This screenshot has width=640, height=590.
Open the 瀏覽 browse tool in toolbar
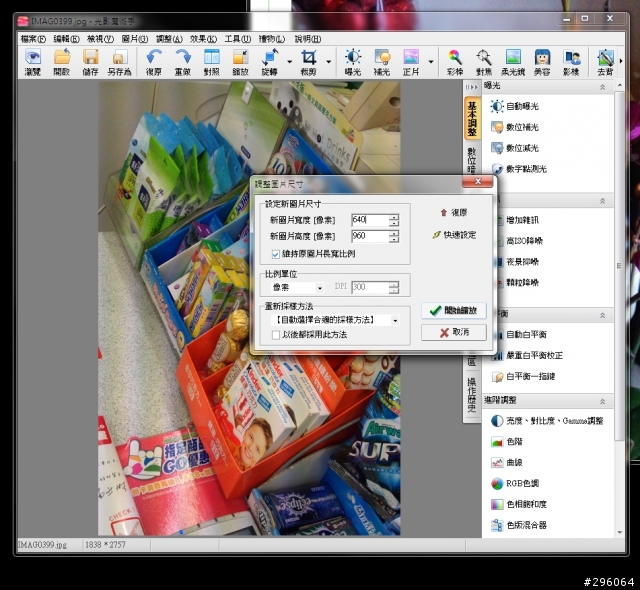pos(33,62)
